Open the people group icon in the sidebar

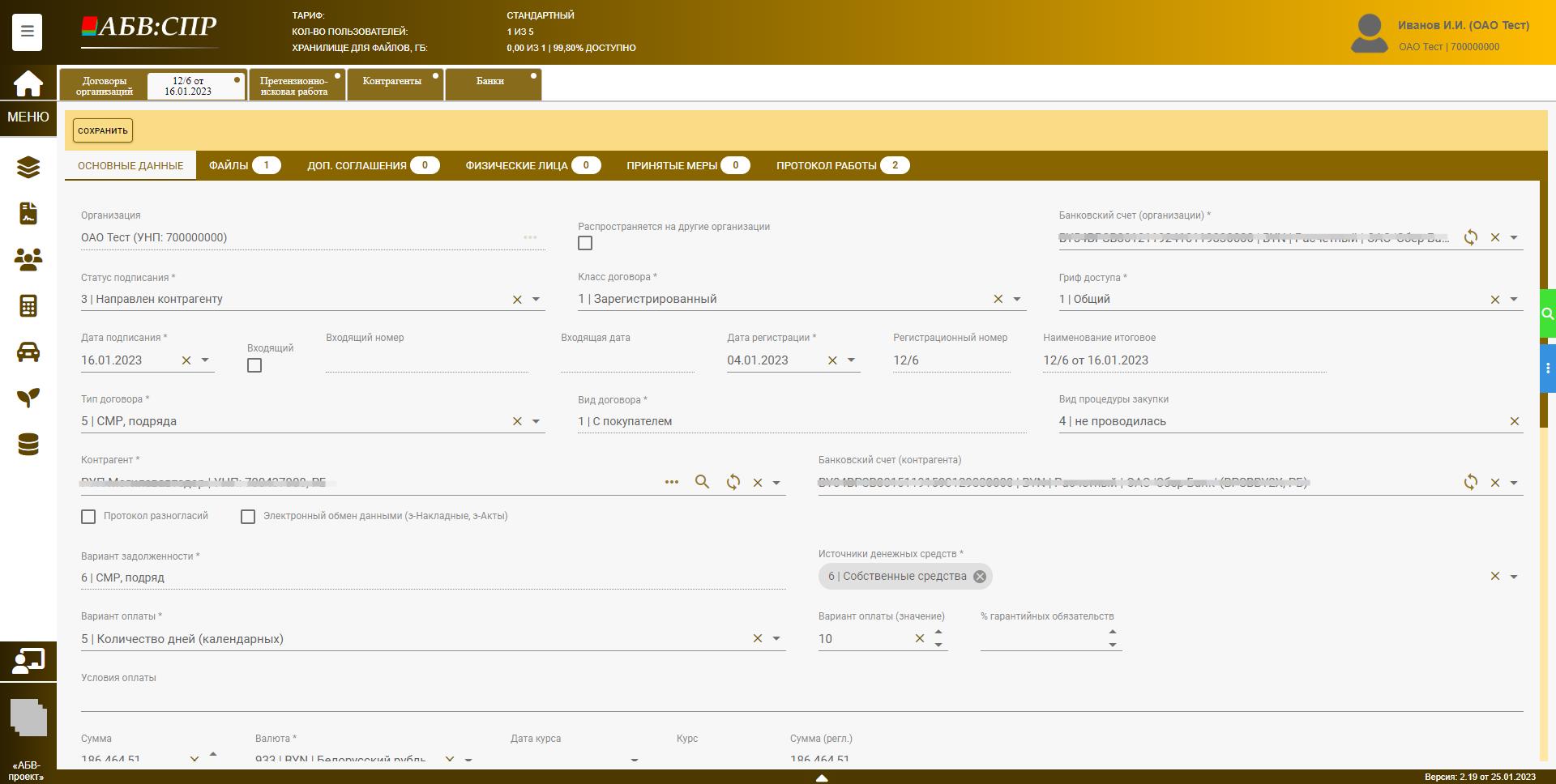(x=28, y=260)
